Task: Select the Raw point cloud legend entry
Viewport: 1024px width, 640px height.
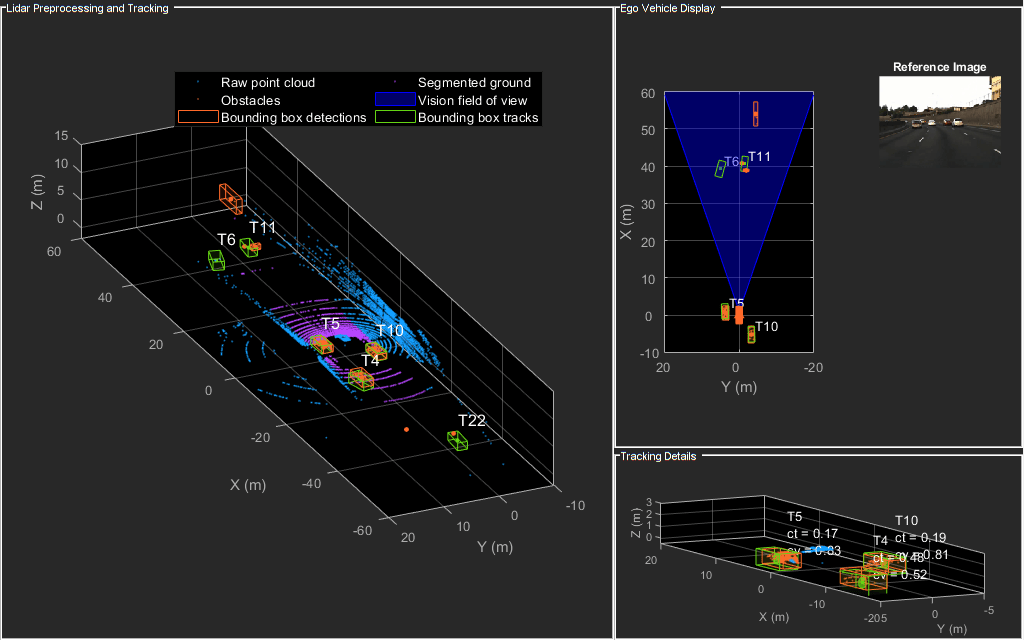Action: tap(268, 82)
